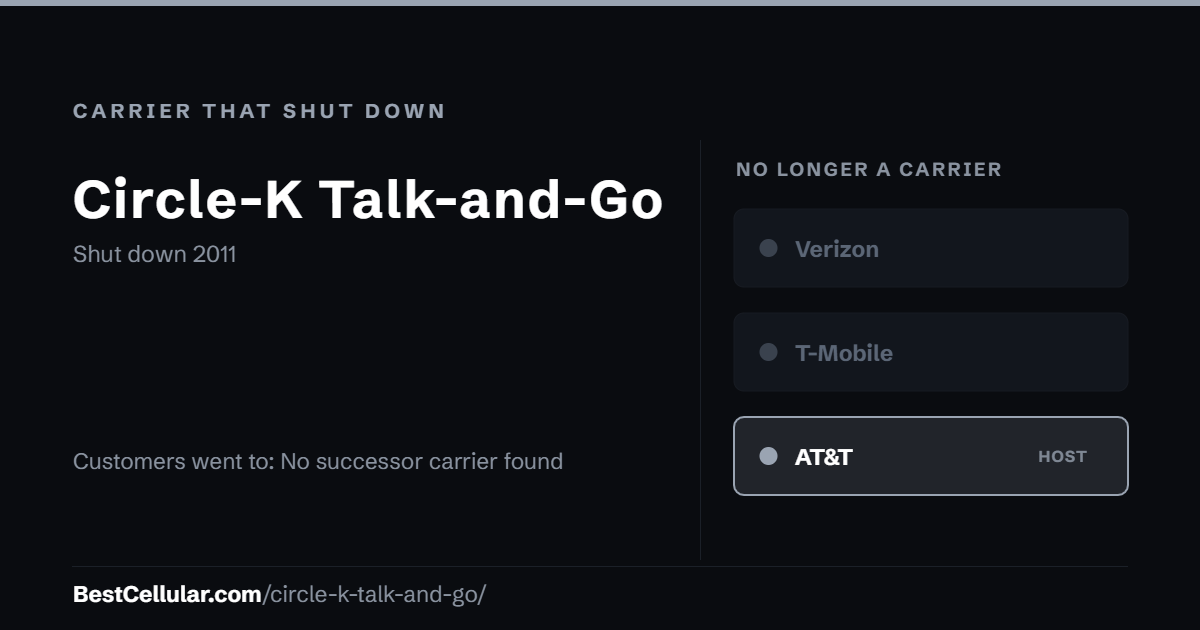Image resolution: width=1200 pixels, height=630 pixels.
Task: Click the Circle-K Talk-and-Go heading
Action: [x=368, y=199]
